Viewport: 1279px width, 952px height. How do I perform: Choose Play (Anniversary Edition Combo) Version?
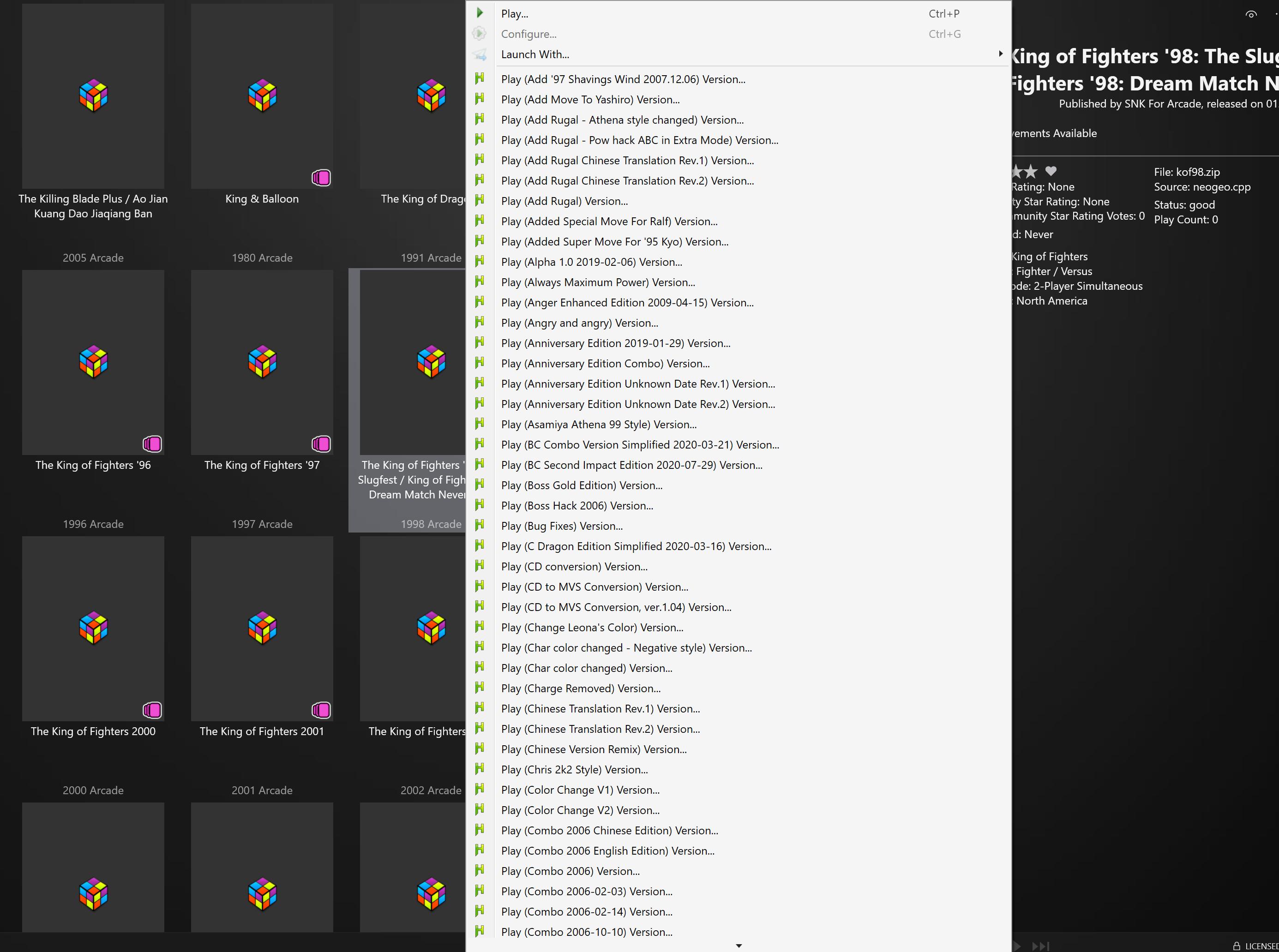(739, 363)
